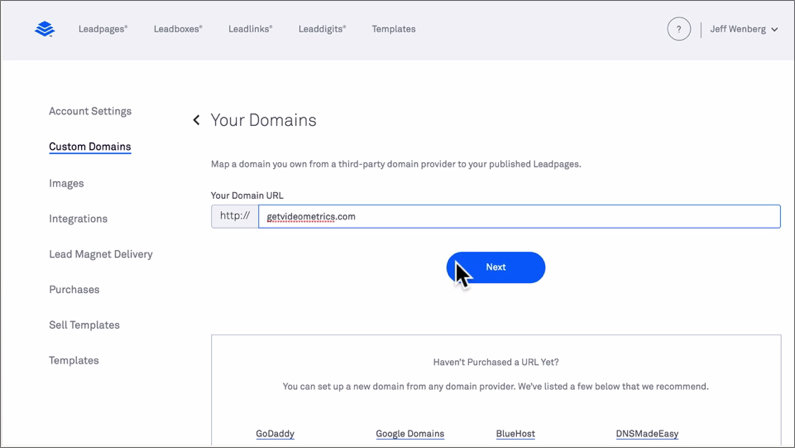Select Images in the sidebar
Screen dimensions: 795x448
(x=66, y=183)
